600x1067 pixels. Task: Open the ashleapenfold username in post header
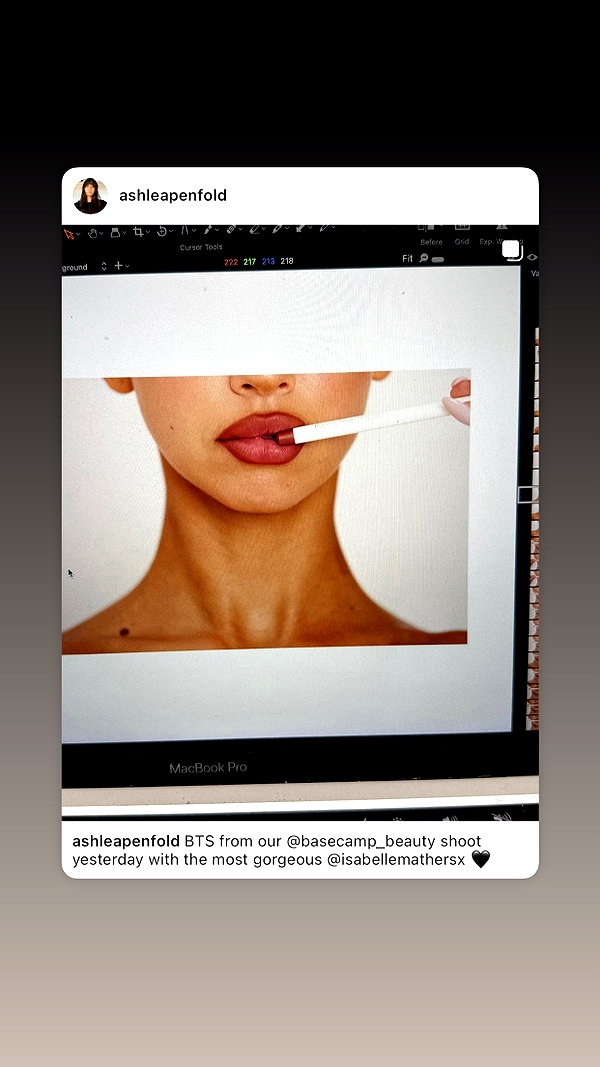click(x=173, y=195)
